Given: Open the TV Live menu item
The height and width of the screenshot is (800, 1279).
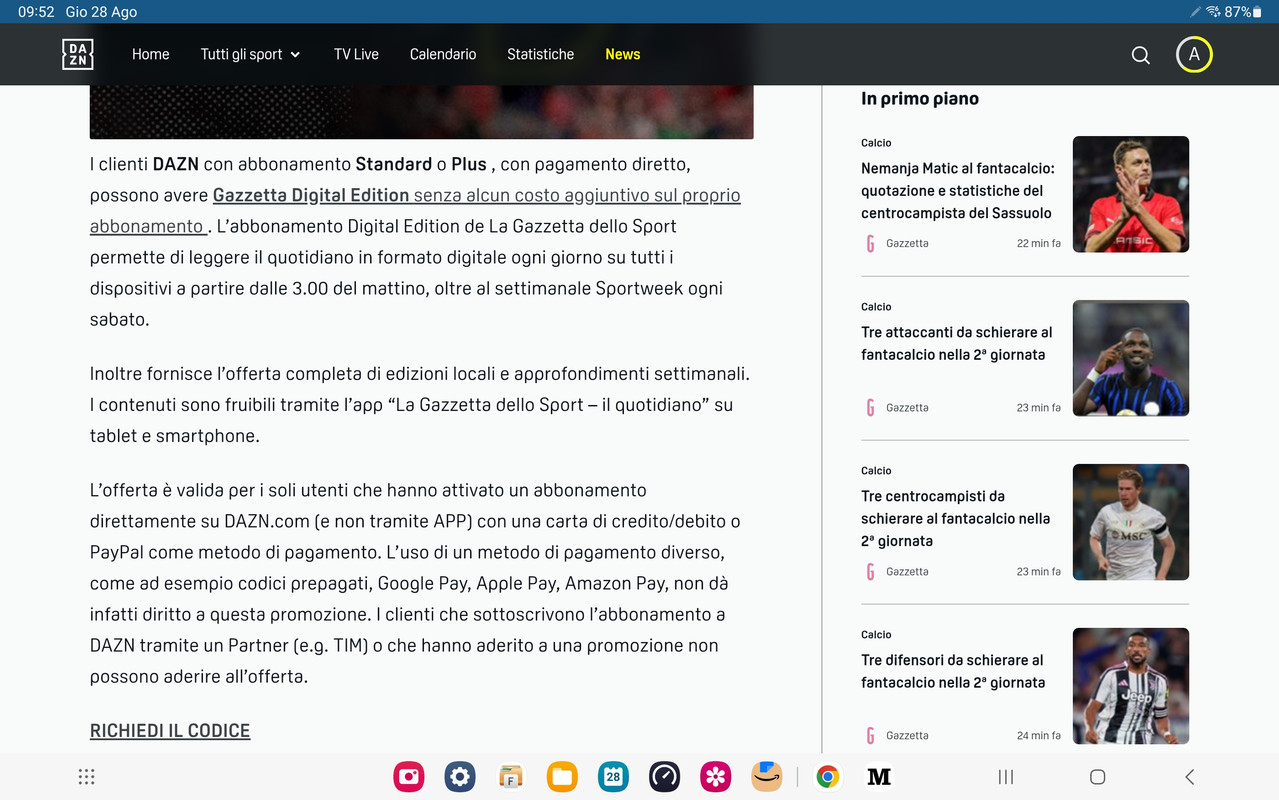Looking at the screenshot, I should (x=356, y=54).
